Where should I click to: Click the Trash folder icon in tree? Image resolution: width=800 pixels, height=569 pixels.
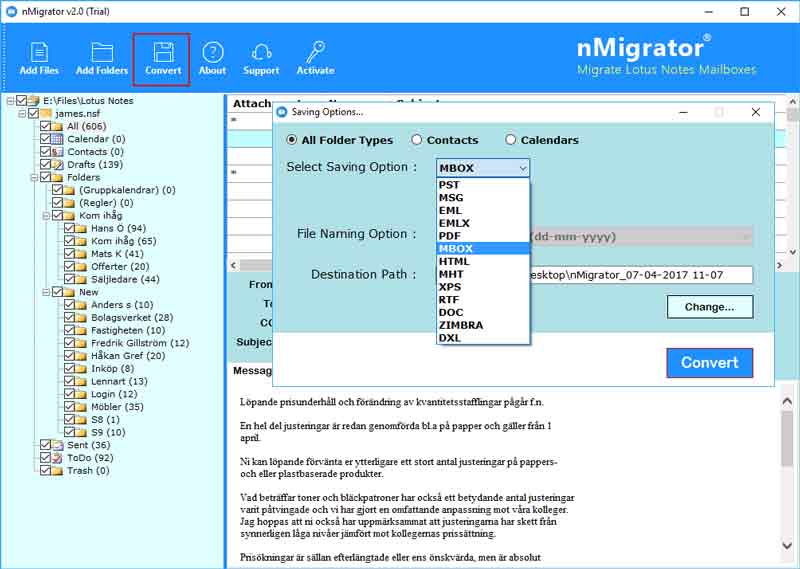click(57, 471)
